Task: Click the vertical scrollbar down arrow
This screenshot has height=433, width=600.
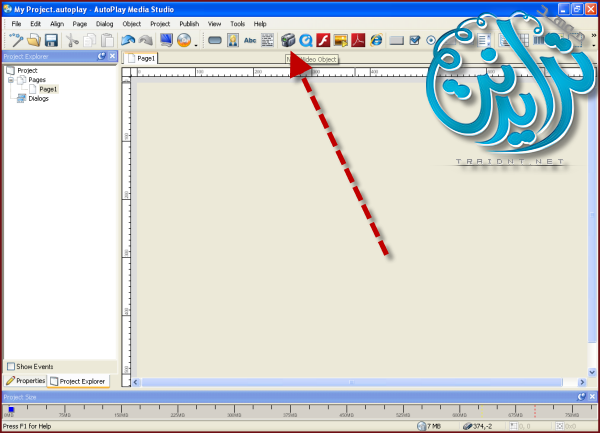Action: pyautogui.click(x=592, y=372)
